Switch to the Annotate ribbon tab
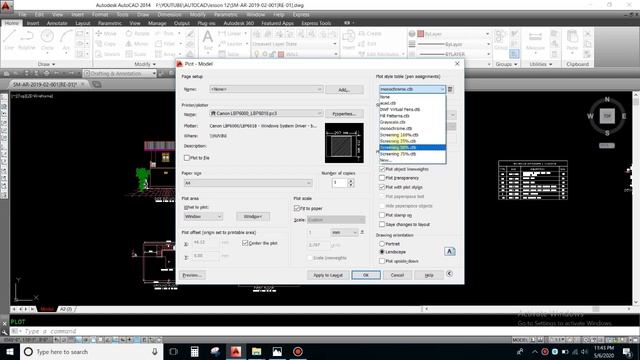The width and height of the screenshot is (640, 360). 57,23
